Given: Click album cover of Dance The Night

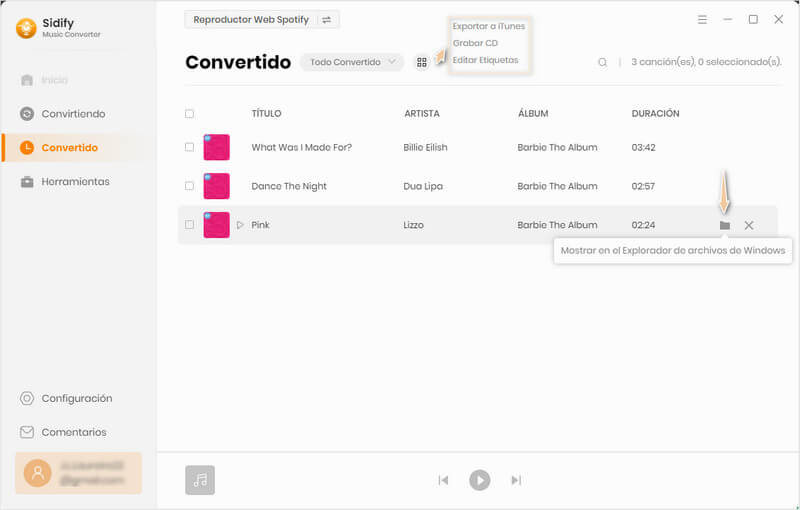Looking at the screenshot, I should tap(216, 186).
